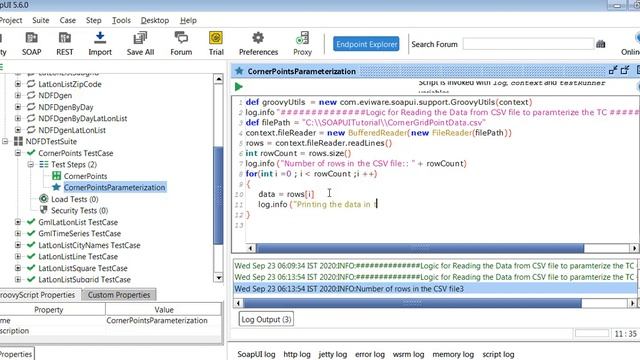Click the Proxy toolbar icon
The image size is (640, 360).
coord(302,38)
